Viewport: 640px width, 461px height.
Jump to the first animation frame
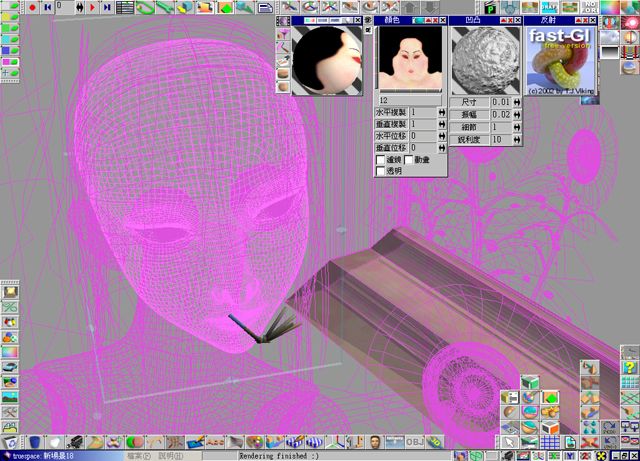[46, 6]
